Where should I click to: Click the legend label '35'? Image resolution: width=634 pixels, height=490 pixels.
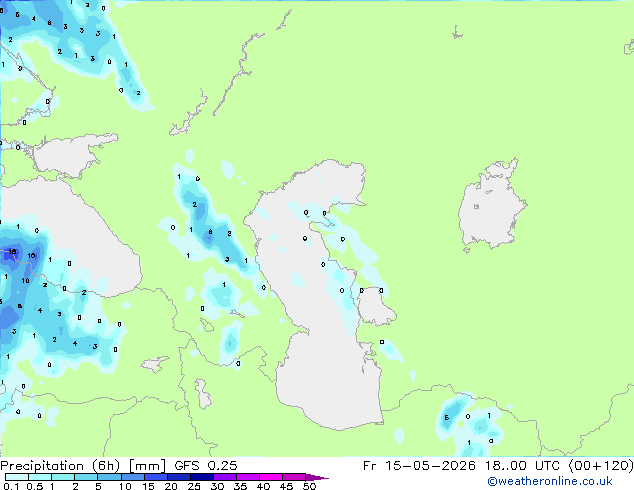tap(240, 486)
